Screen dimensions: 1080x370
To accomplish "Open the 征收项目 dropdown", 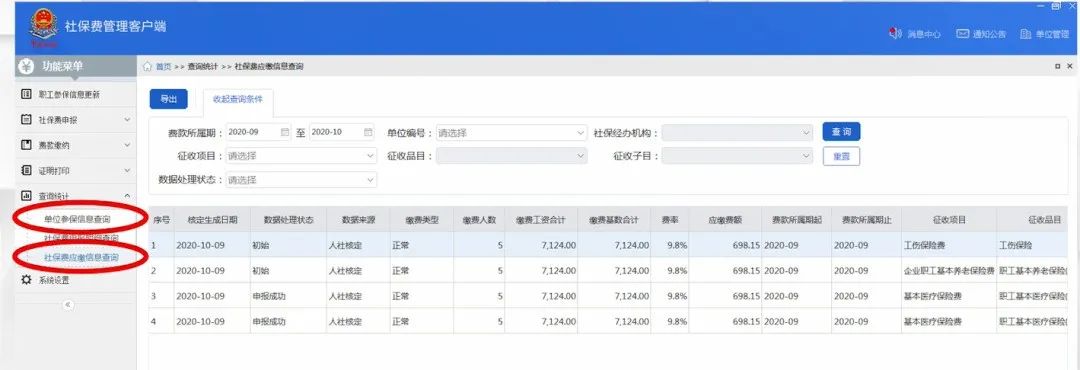I will coord(301,156).
